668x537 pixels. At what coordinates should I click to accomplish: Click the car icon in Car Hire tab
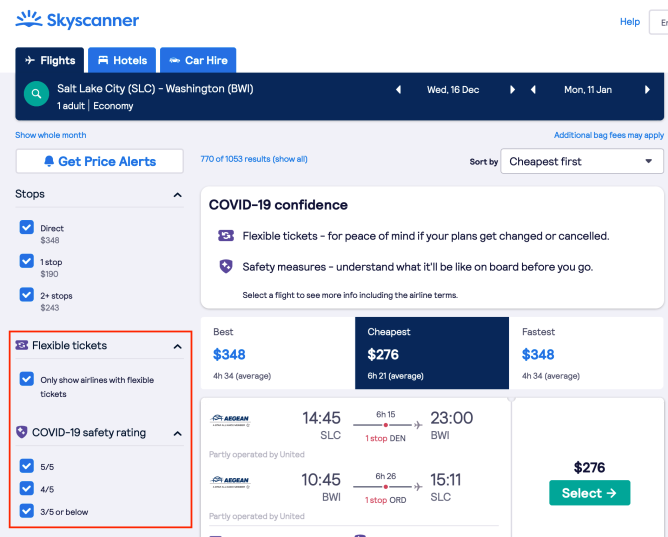pyautogui.click(x=175, y=60)
